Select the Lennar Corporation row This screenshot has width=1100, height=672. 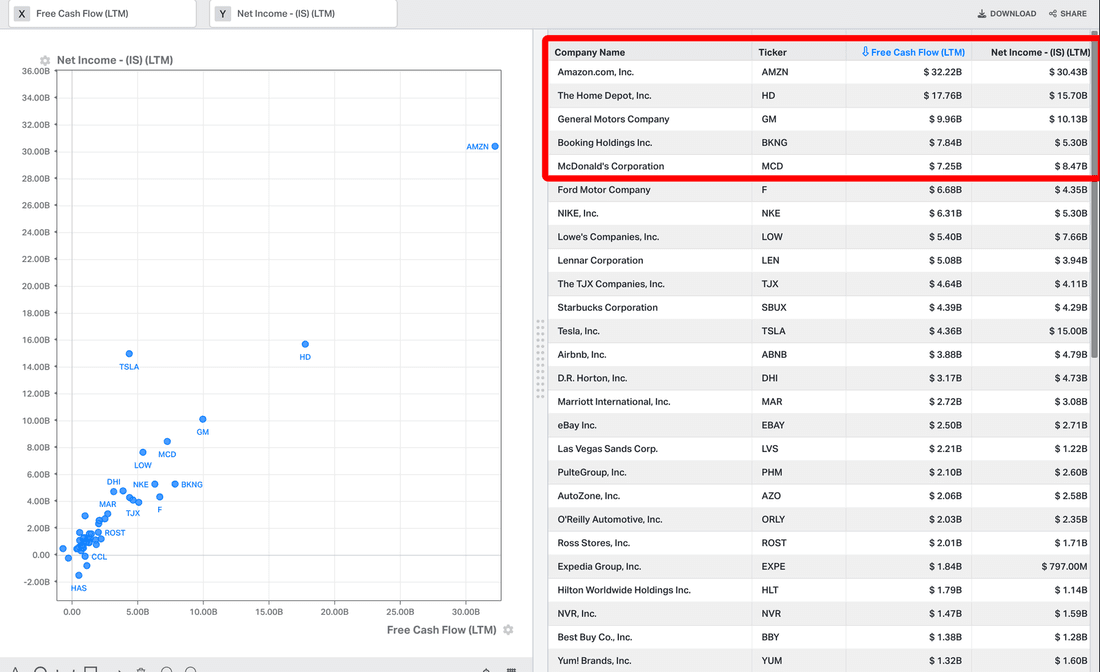(819, 261)
